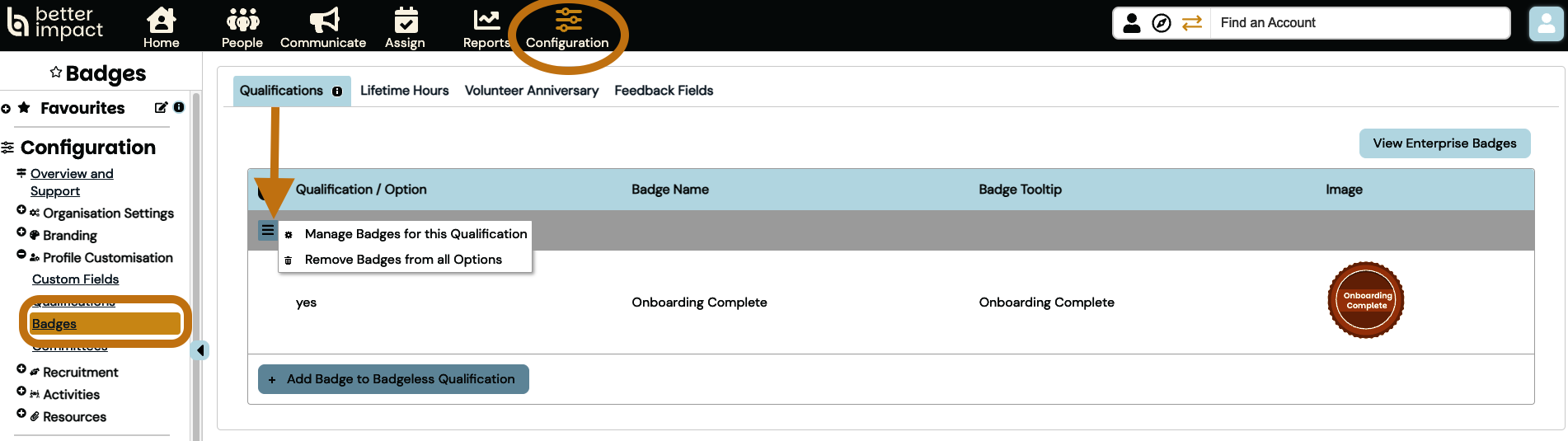
Task: Select Manage Badges for this Qualification
Action: coord(415,234)
